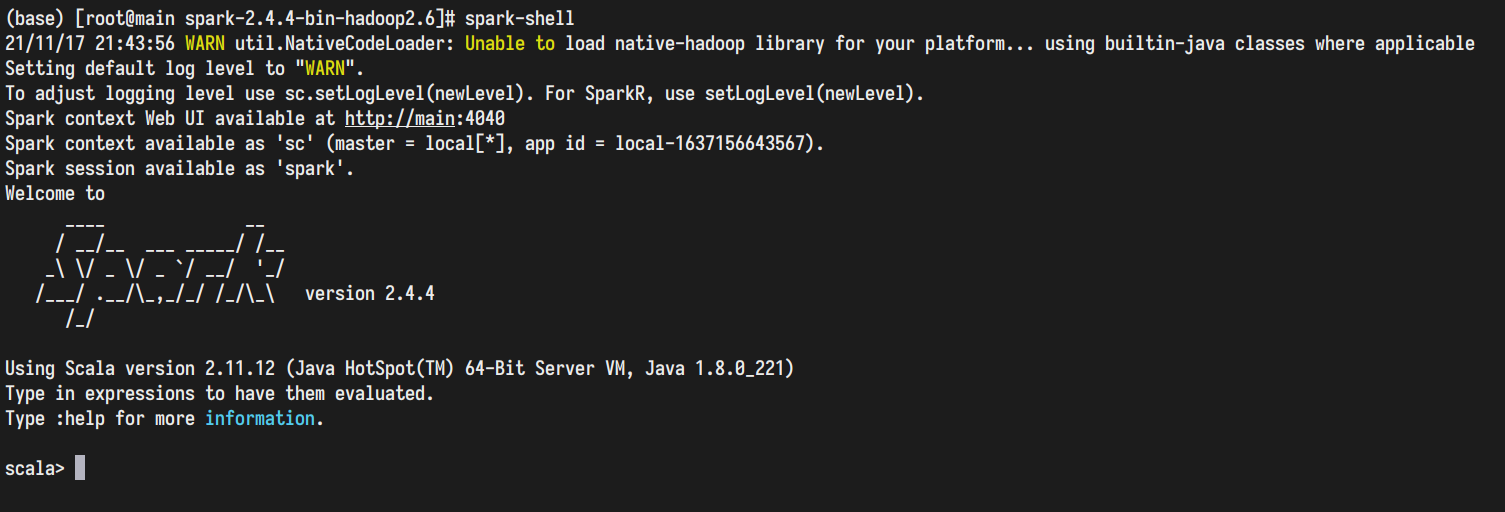Screen dimensions: 1505x512
Task: Click the yellow 'Unable to' warning text
Action: (x=510, y=44)
